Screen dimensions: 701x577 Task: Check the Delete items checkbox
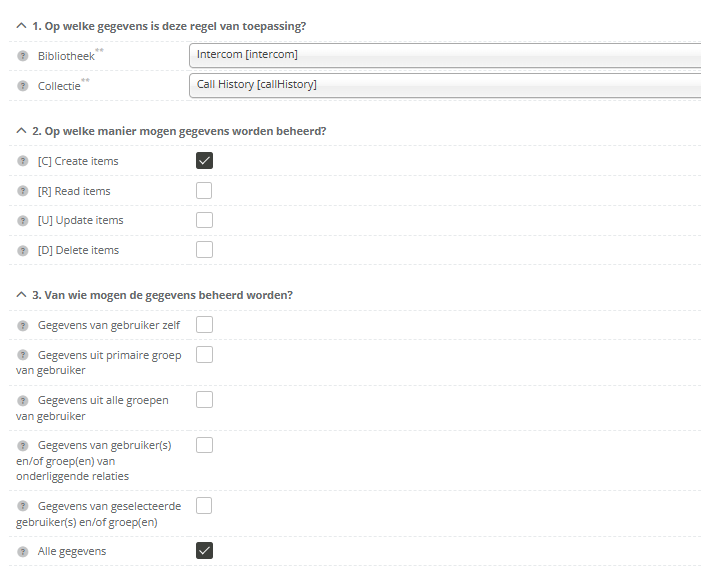[204, 250]
